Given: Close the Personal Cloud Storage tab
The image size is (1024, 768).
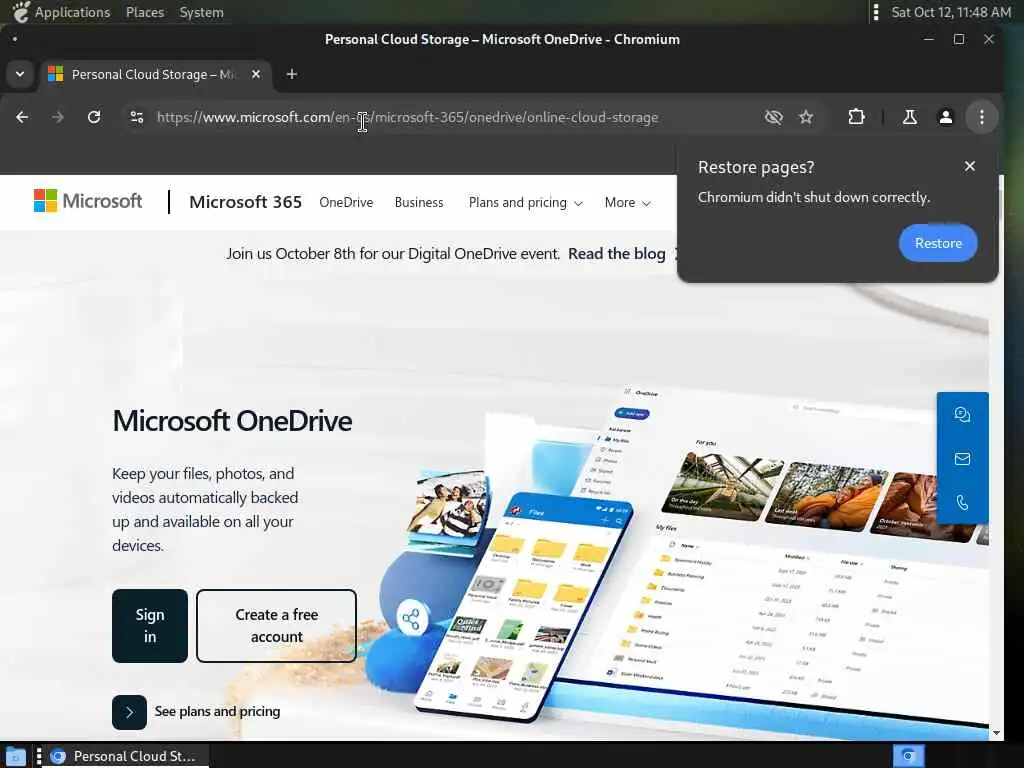Looking at the screenshot, I should [x=256, y=74].
